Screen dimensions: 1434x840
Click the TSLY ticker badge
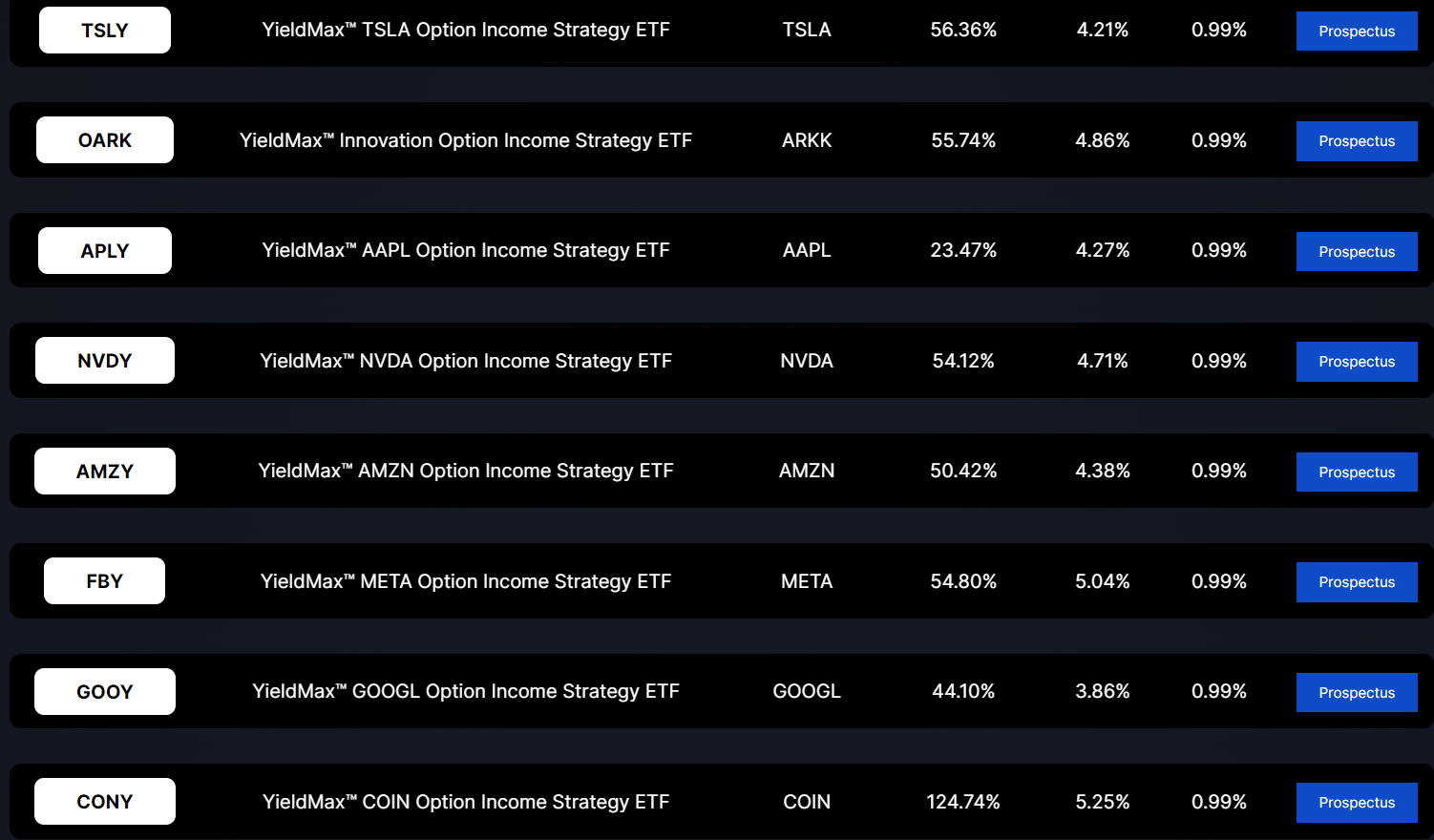104,30
